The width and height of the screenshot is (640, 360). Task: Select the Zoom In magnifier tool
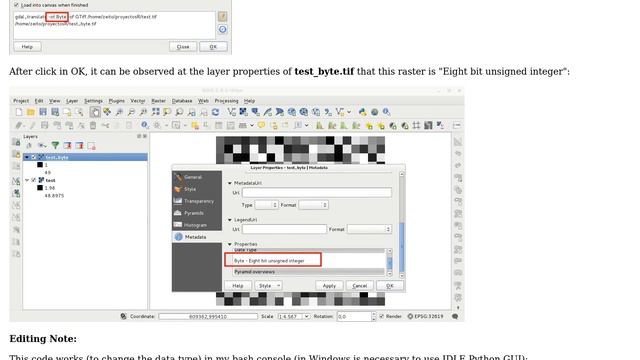119,112
